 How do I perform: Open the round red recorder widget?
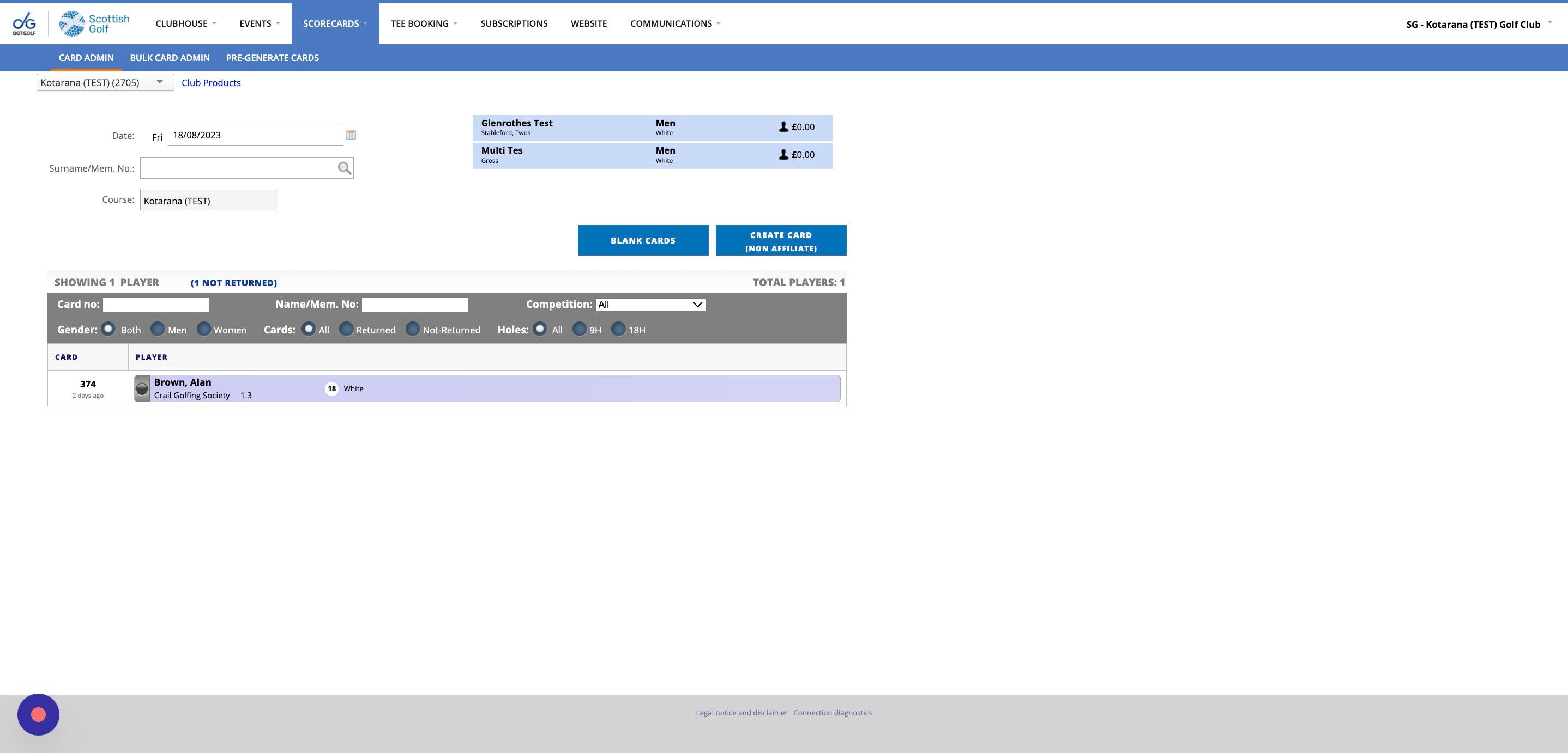pos(38,715)
